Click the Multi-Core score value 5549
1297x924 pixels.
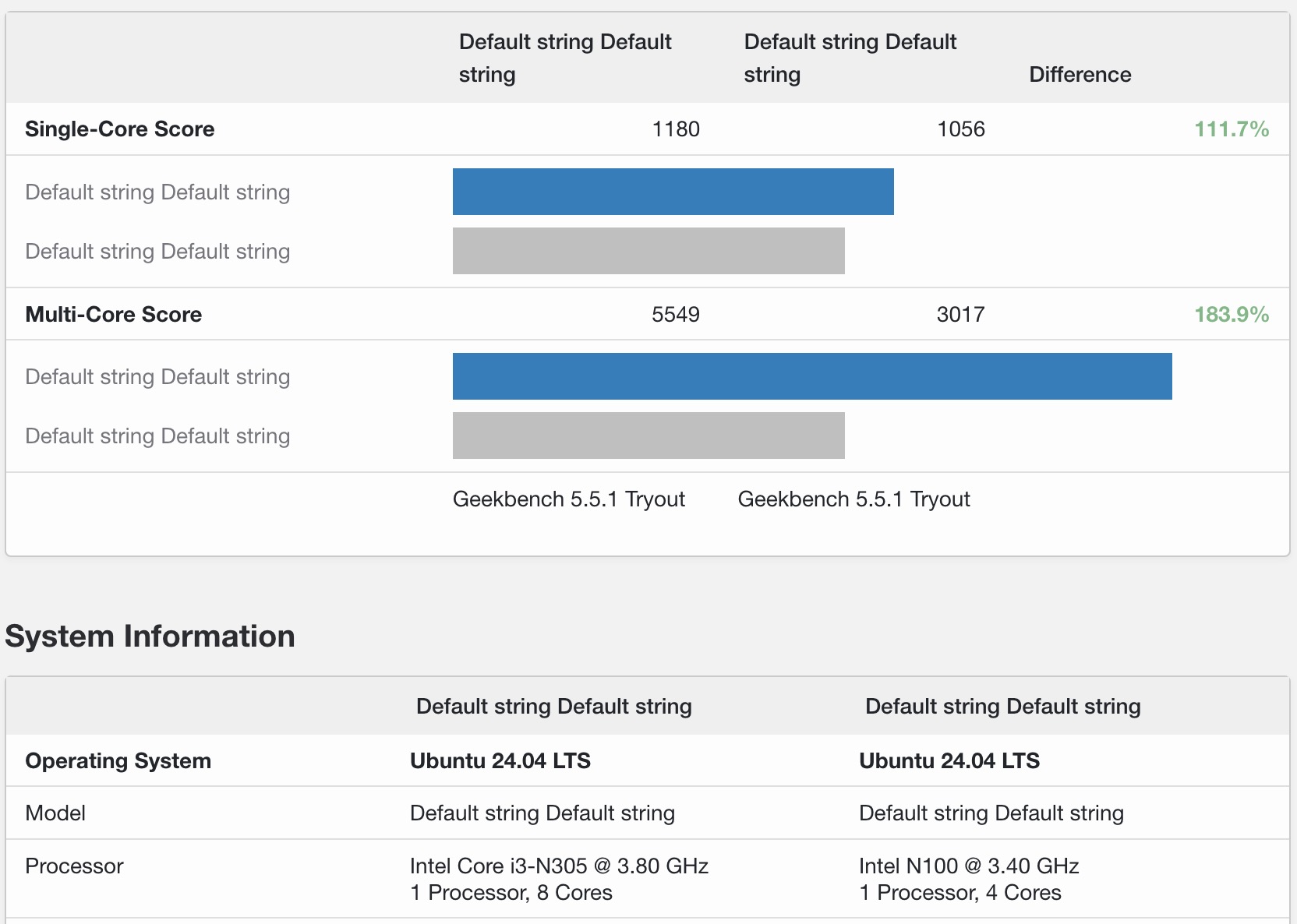[x=675, y=315]
